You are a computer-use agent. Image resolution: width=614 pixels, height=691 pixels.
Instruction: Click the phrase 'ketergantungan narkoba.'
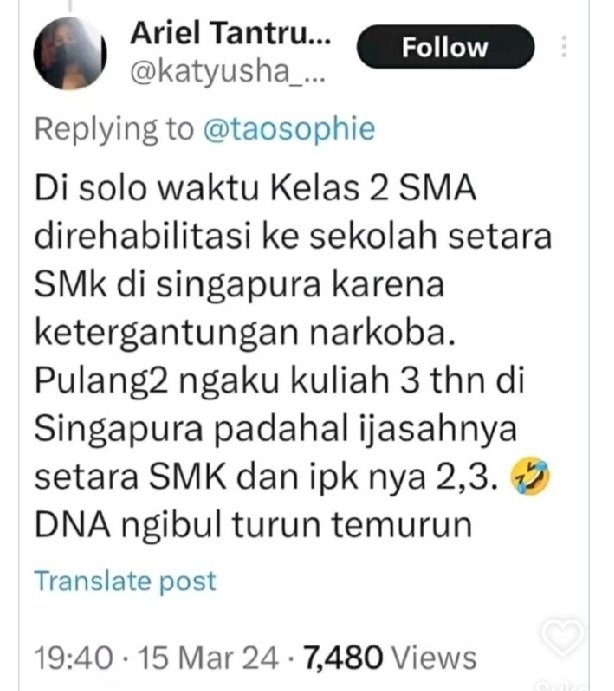[245, 333]
